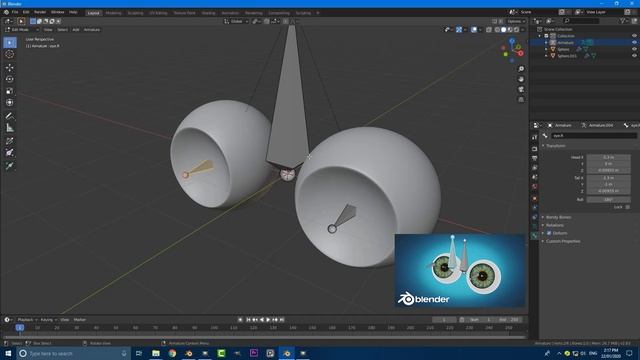Open the Bone properties tab icon

click(535, 236)
